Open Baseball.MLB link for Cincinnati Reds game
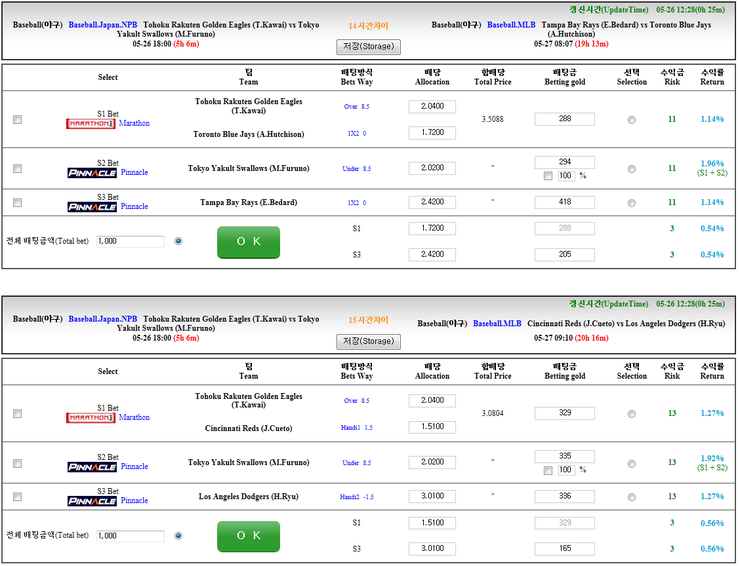 pyautogui.click(x=497, y=323)
